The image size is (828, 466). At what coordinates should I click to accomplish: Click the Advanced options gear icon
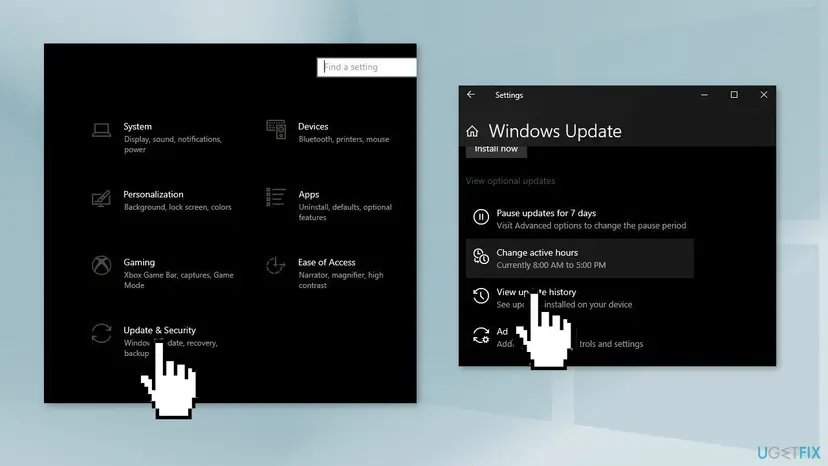[x=481, y=335]
